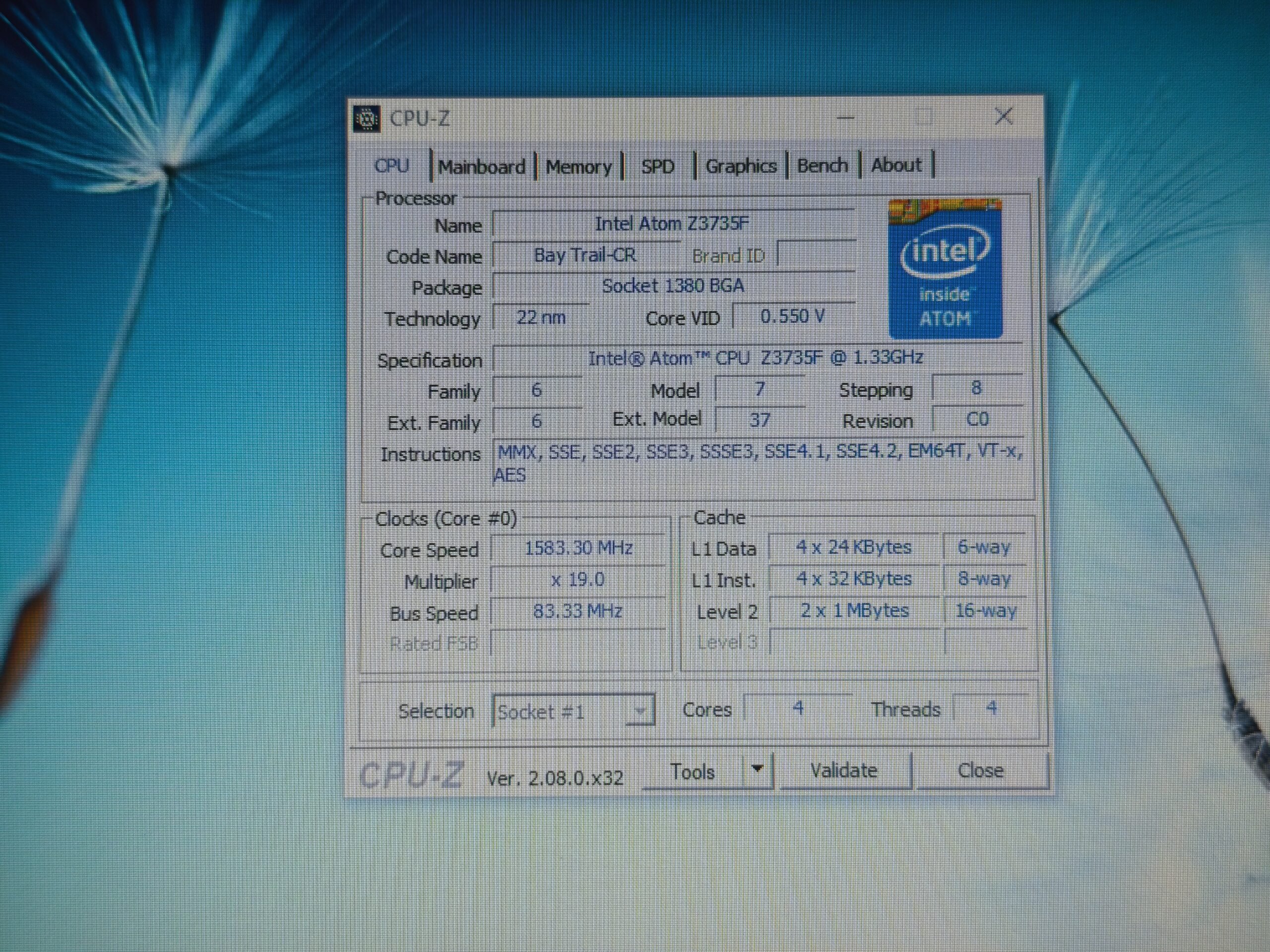Click the Model value 7
This screenshot has width=1270, height=952.
(x=760, y=389)
